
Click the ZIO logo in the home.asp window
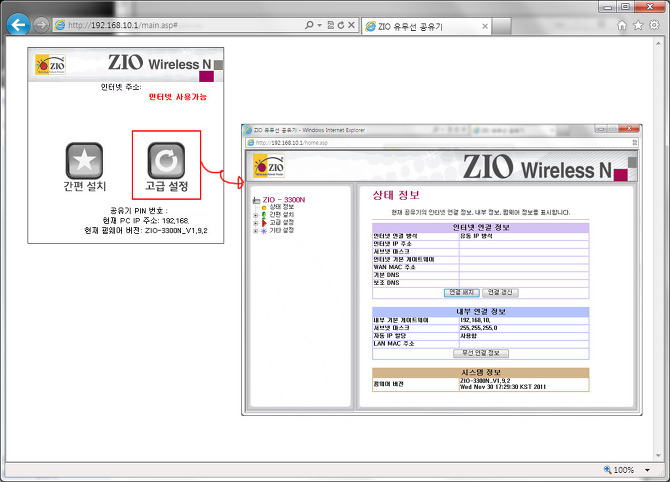pyautogui.click(x=269, y=166)
